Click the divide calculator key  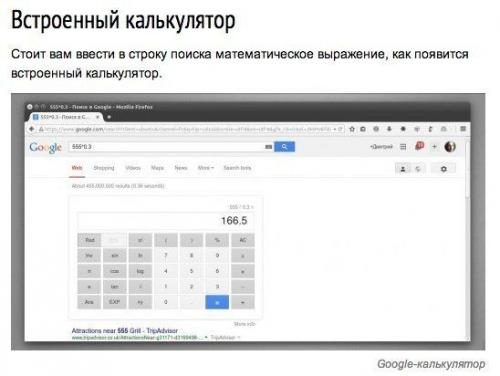[x=243, y=256]
